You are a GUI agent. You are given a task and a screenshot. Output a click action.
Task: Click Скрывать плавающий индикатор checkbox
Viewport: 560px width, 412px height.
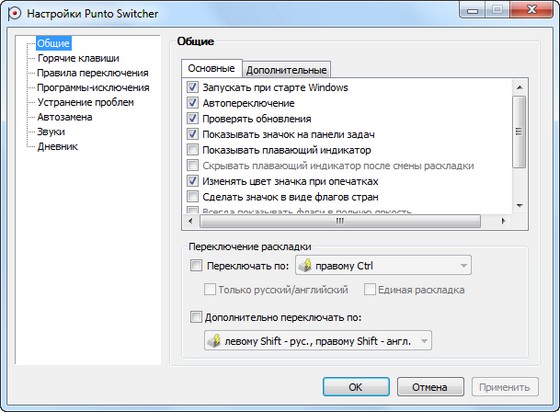click(x=192, y=165)
